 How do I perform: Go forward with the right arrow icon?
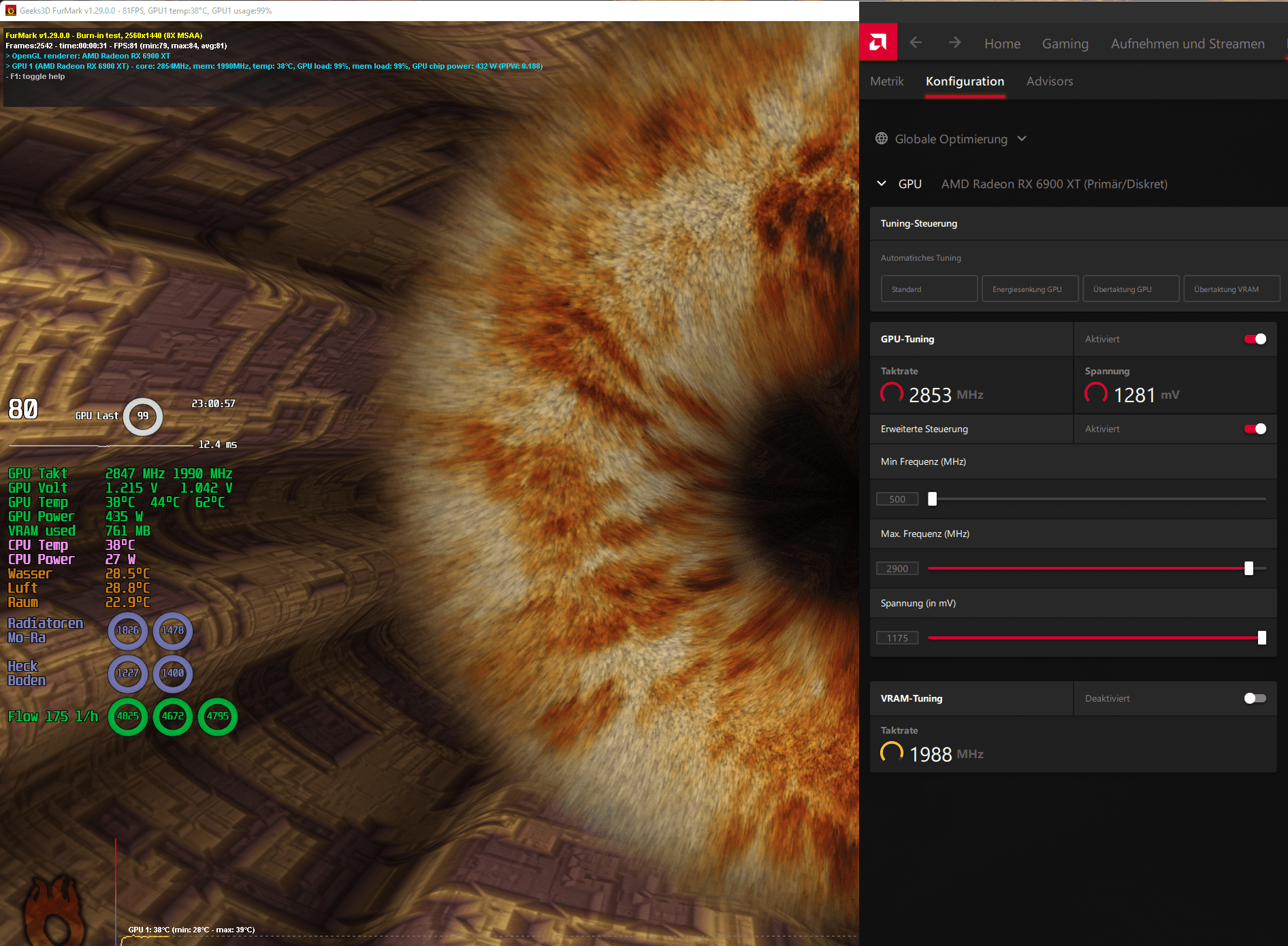954,43
